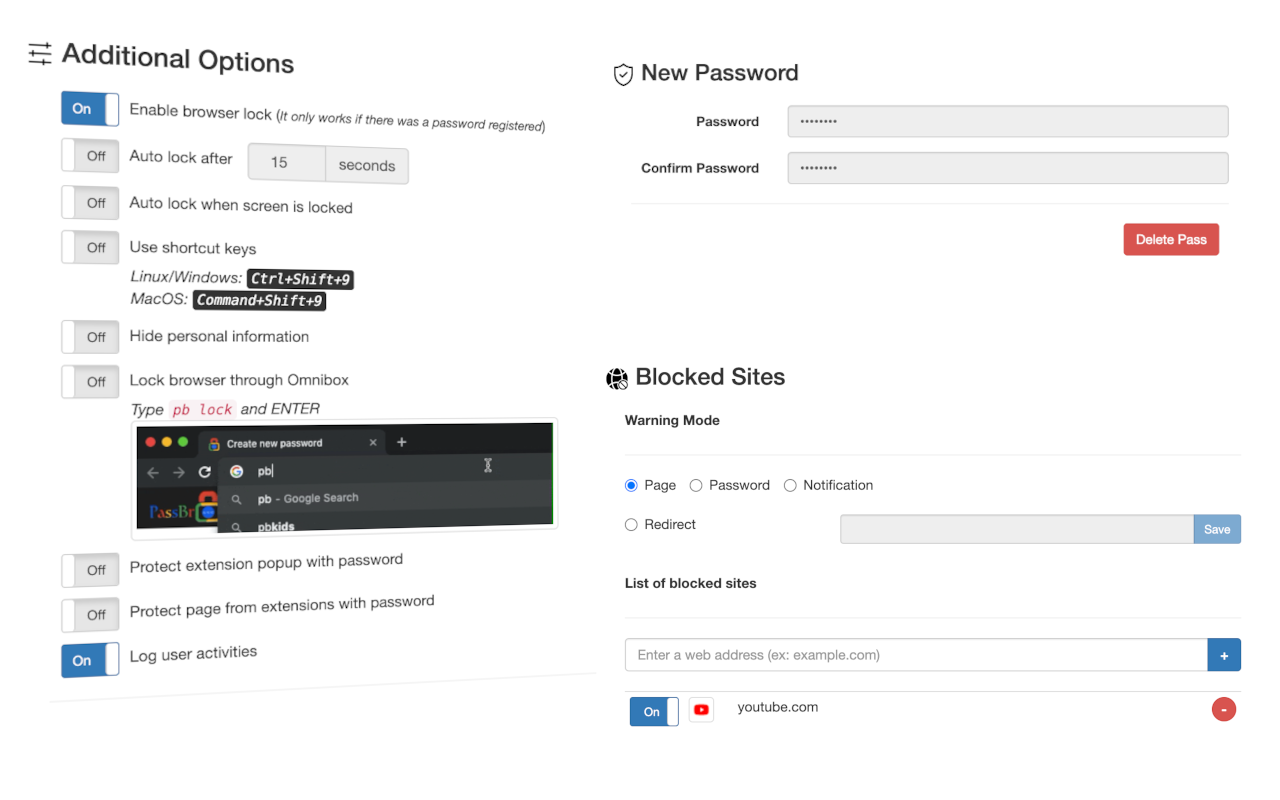Toggle Protect extension popup with password

(90, 570)
